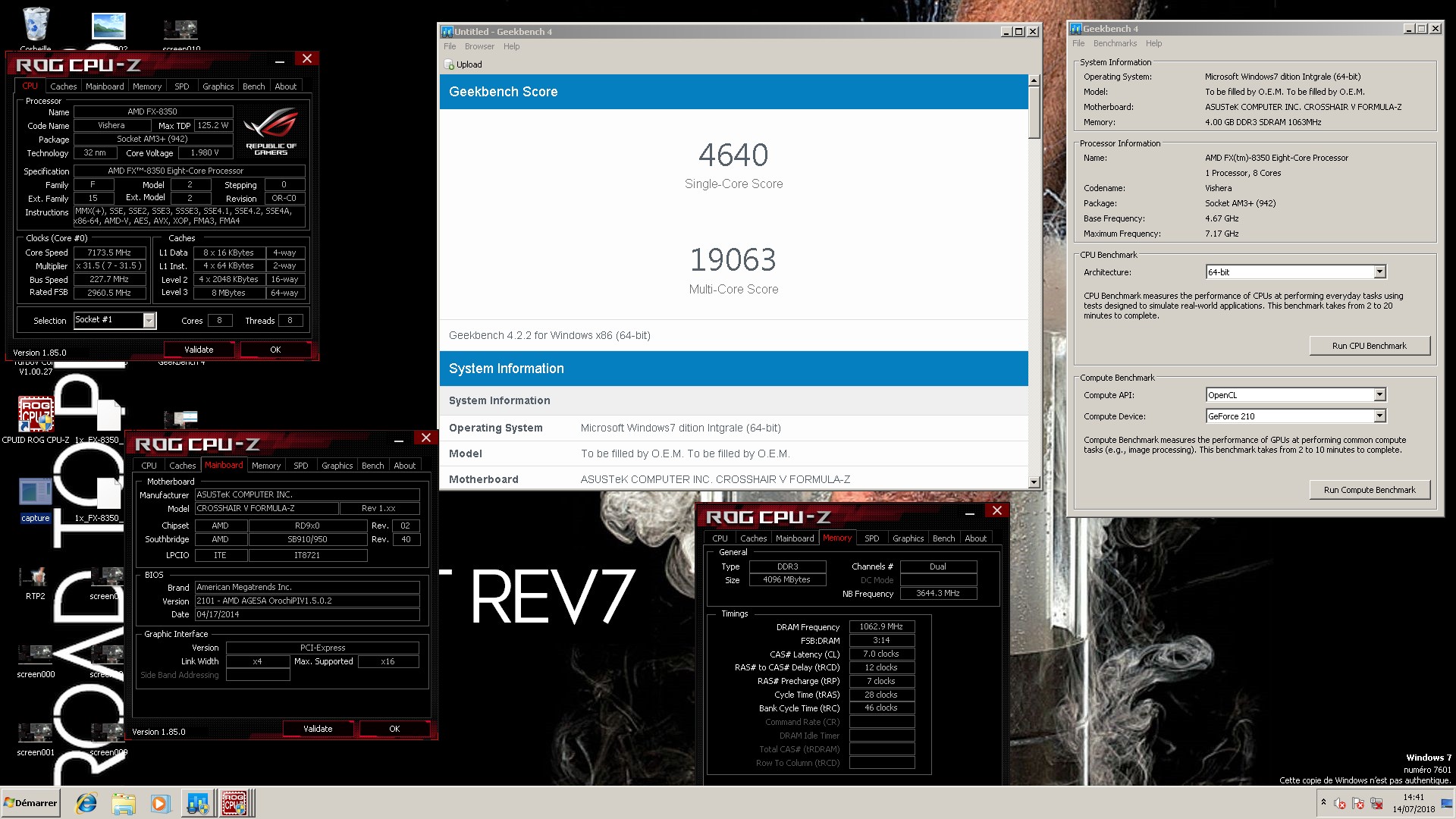Open Benchmarks menu in Geekbench 4 window
The image size is (1456, 819).
(1115, 43)
